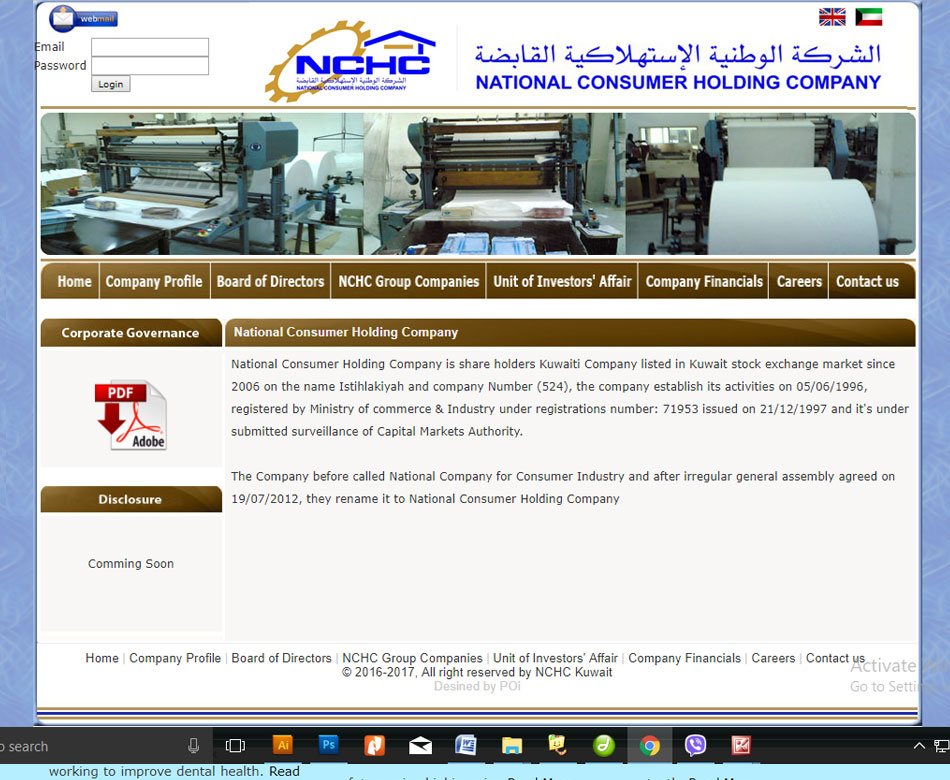
Task: Open Company Financials in the navigation bar
Action: click(703, 281)
